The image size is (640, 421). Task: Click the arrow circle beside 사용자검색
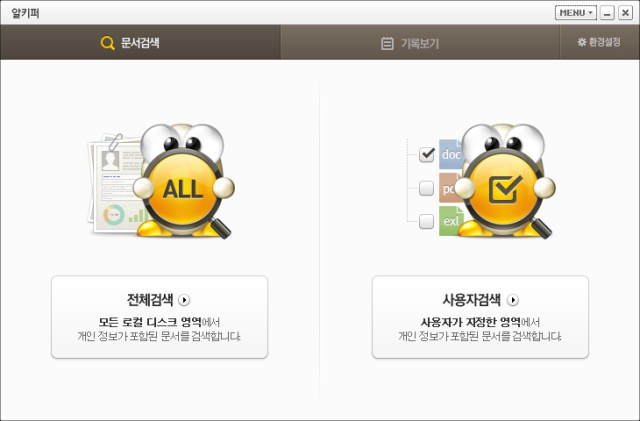513,300
